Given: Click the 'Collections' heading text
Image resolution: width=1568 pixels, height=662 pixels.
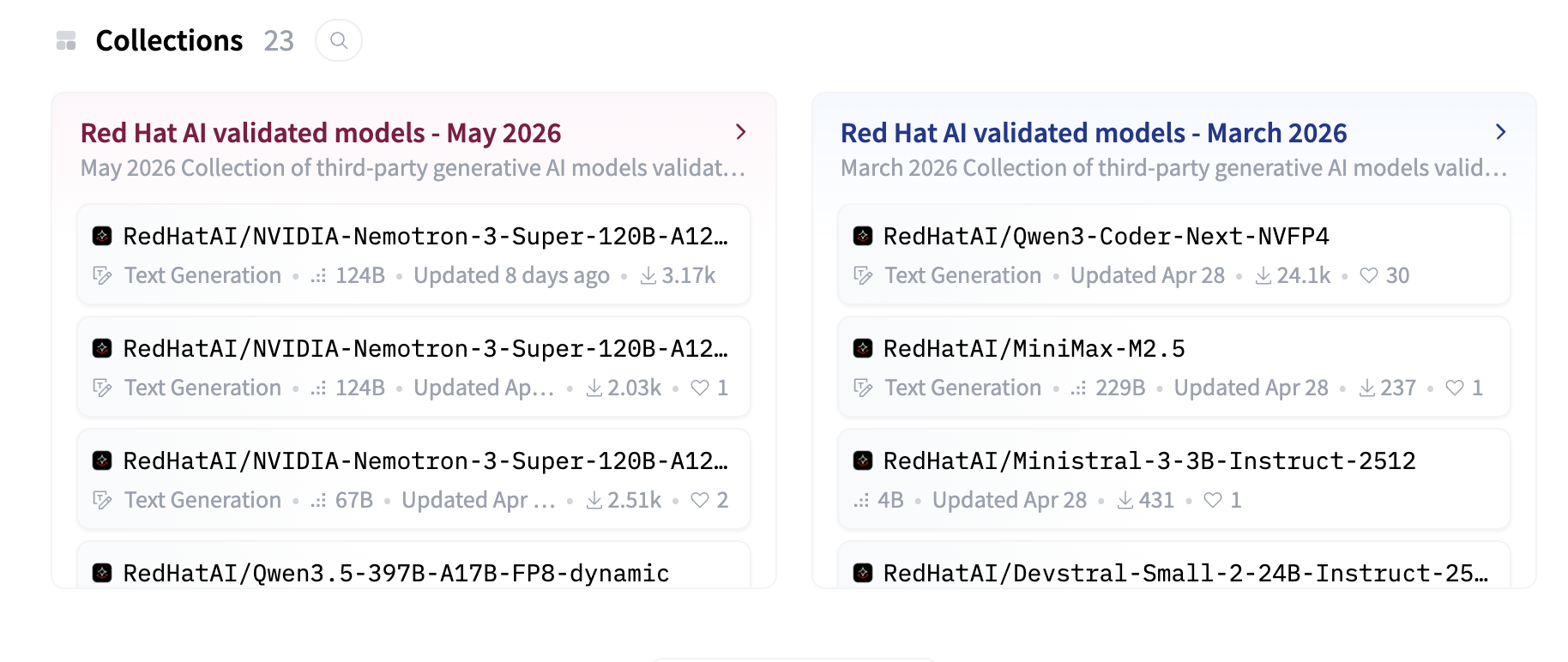Looking at the screenshot, I should [170, 40].
